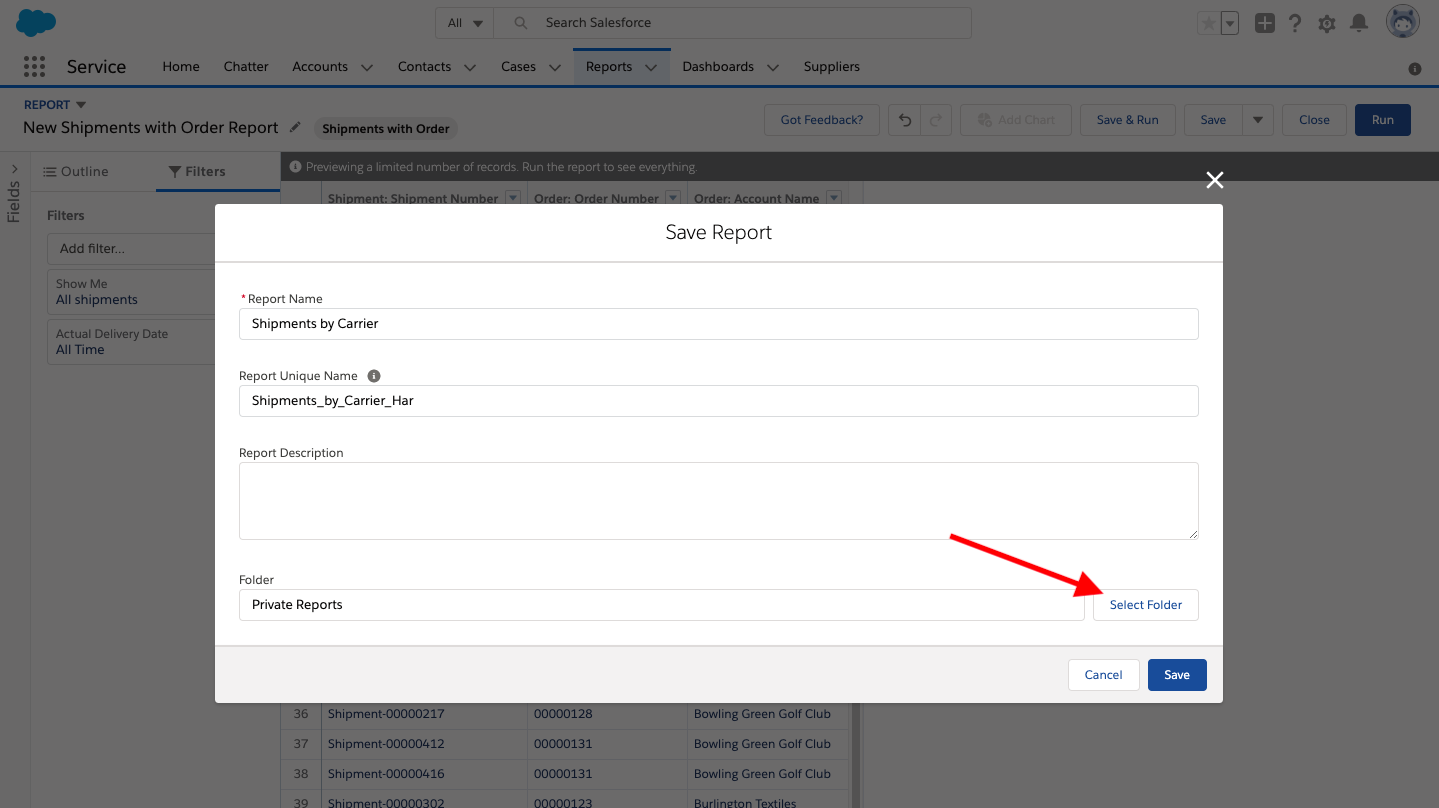Click the blue Run button

point(1382,120)
